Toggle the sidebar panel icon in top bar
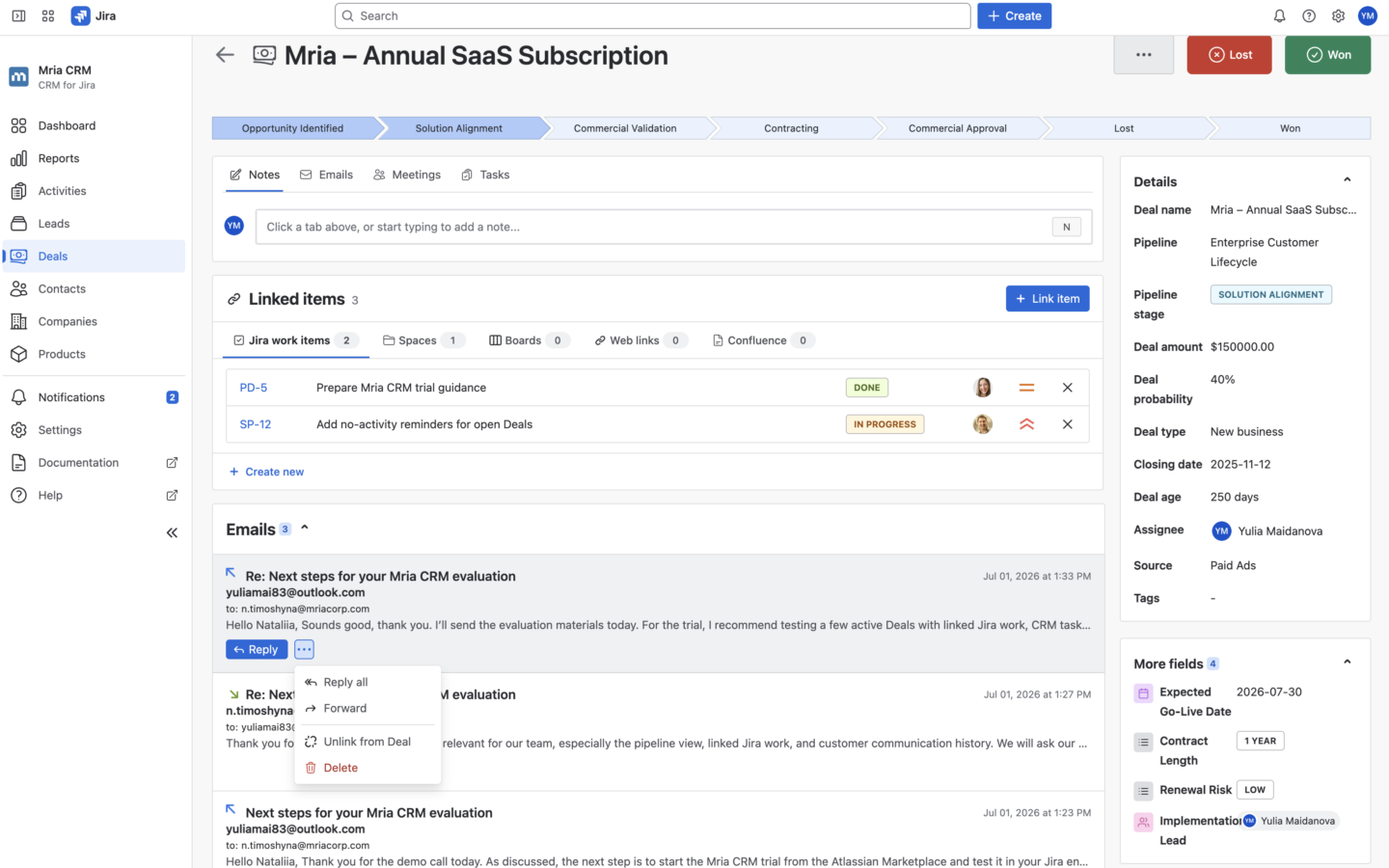Screen dimensions: 1389x868 coord(18,15)
